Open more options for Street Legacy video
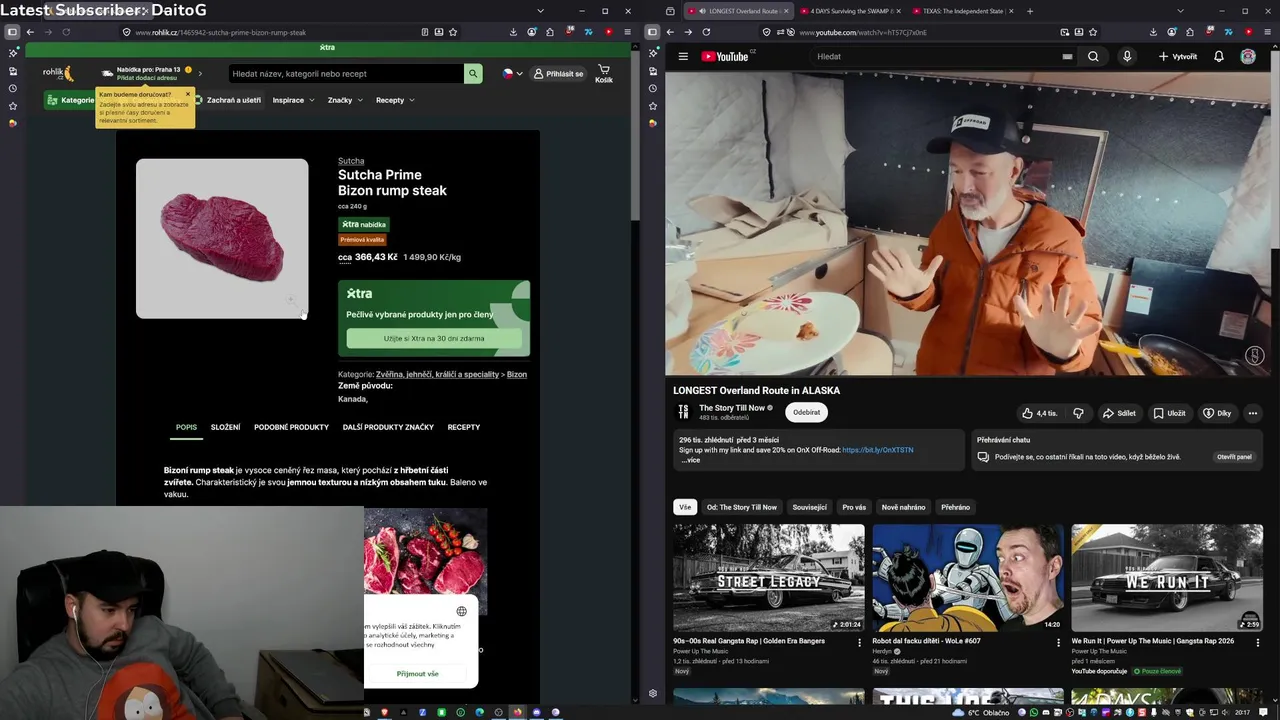The width and height of the screenshot is (1280, 720). point(859,642)
